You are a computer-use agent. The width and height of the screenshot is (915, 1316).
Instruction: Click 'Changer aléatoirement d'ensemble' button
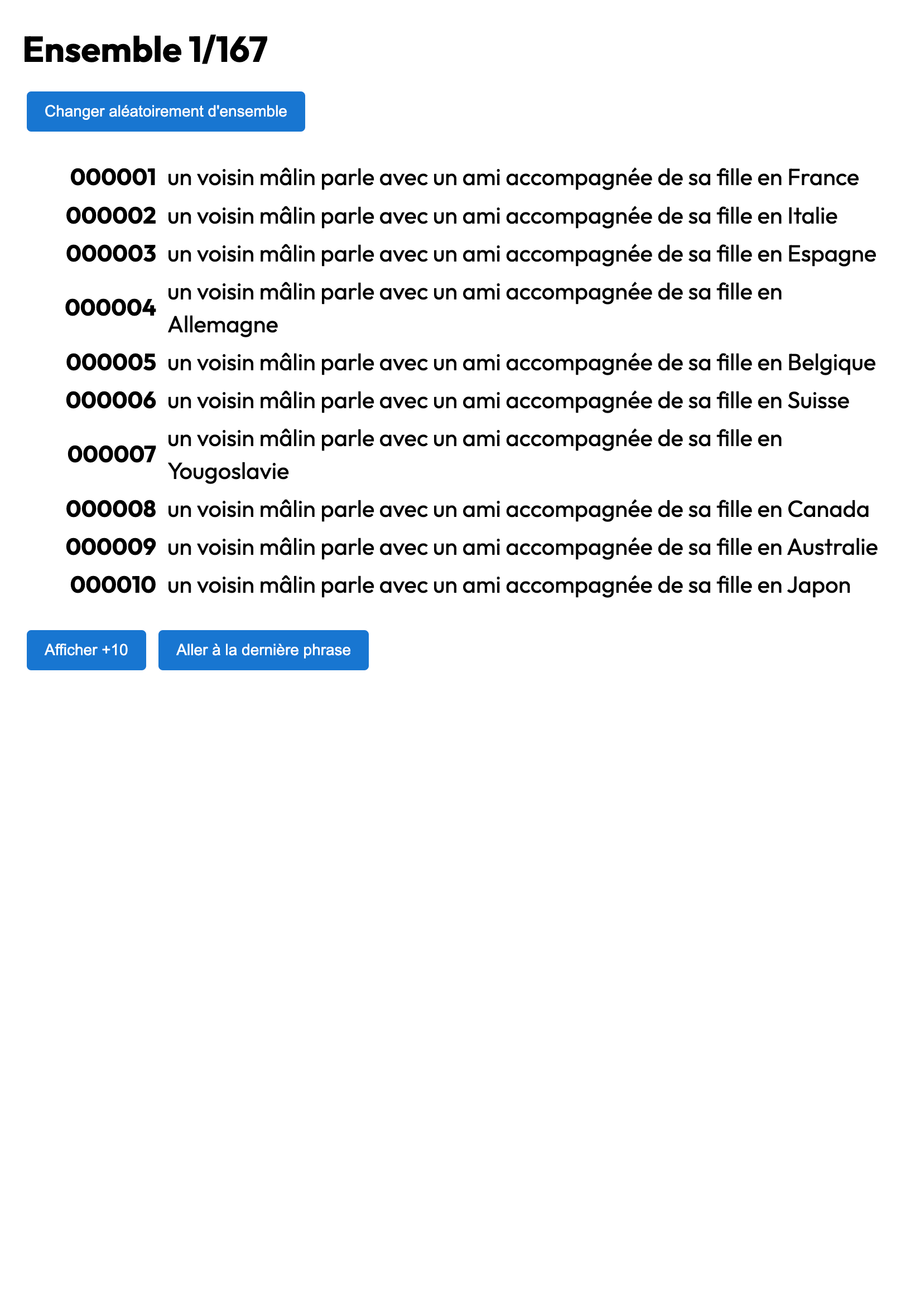coord(166,111)
